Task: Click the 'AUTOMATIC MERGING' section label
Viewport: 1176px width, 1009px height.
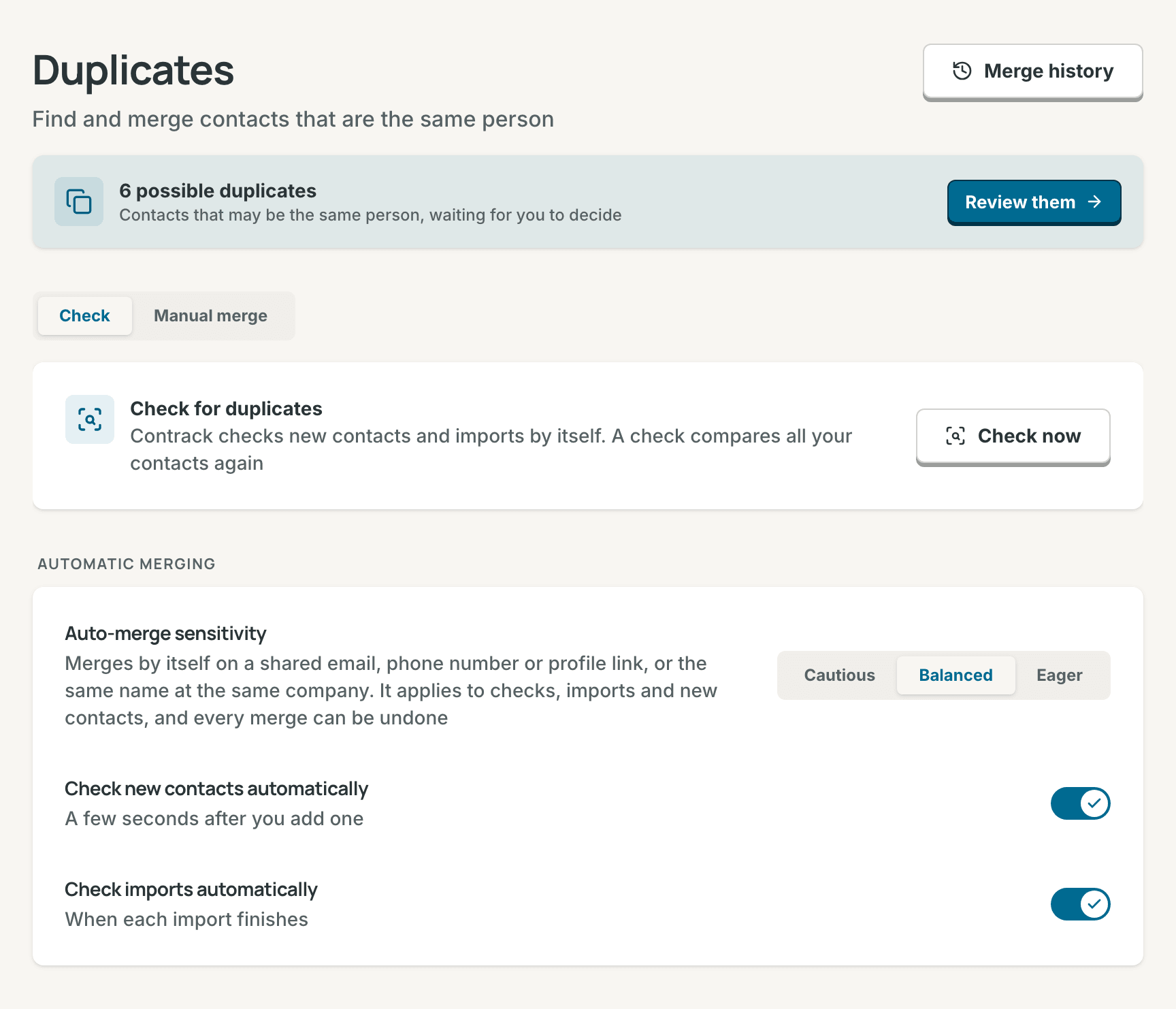Action: (127, 564)
